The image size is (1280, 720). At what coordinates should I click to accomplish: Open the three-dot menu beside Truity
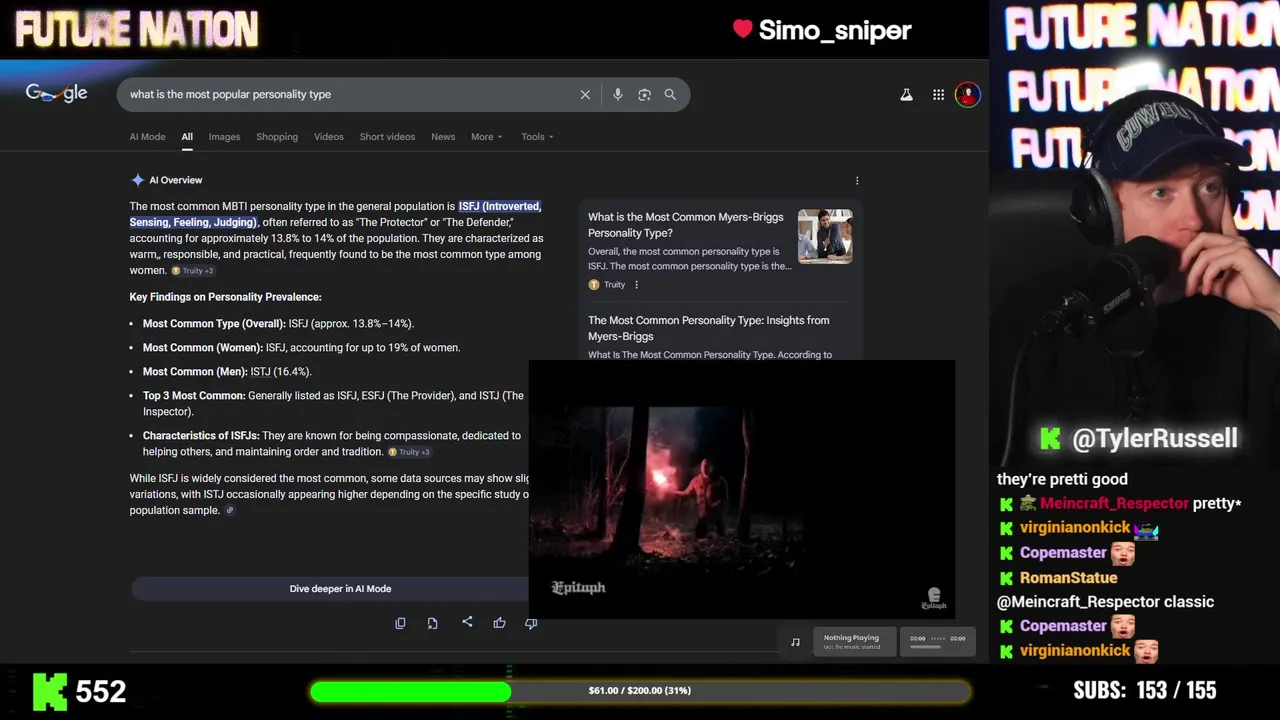click(636, 285)
